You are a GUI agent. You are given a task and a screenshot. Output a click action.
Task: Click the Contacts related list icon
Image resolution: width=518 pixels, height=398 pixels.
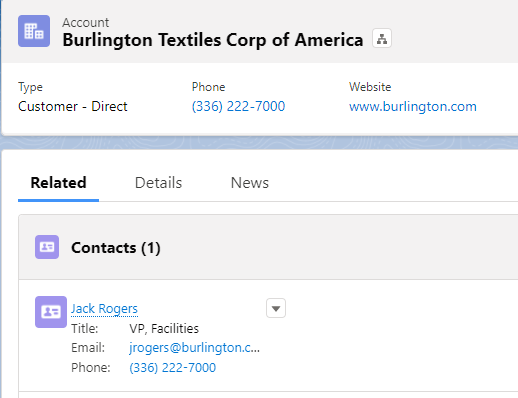(x=47, y=247)
